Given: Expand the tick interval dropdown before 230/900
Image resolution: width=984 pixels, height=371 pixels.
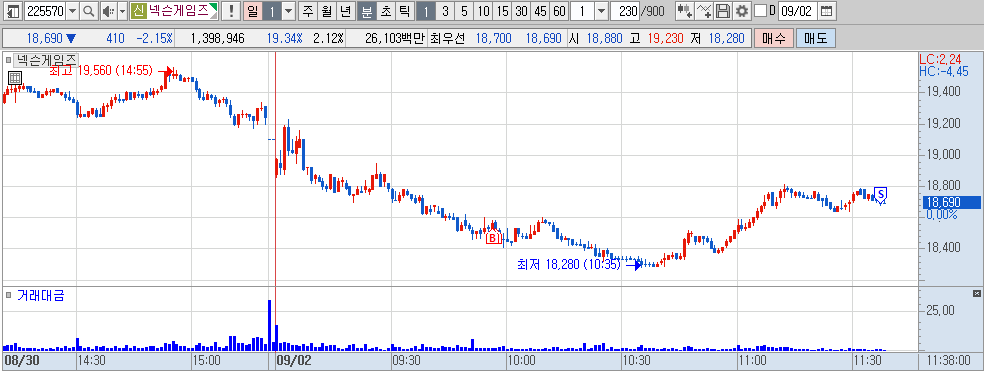Looking at the screenshot, I should pyautogui.click(x=601, y=11).
